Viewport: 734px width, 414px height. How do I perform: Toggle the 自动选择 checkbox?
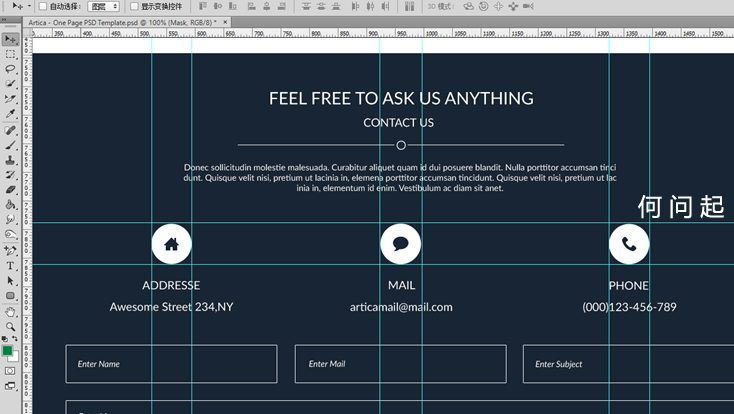coord(42,6)
